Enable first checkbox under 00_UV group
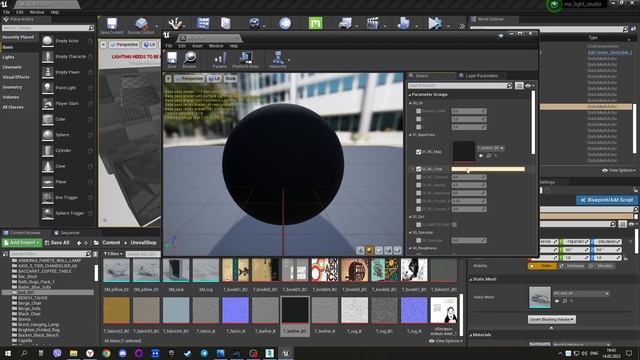Viewport: 640px width, 360px height. (418, 111)
